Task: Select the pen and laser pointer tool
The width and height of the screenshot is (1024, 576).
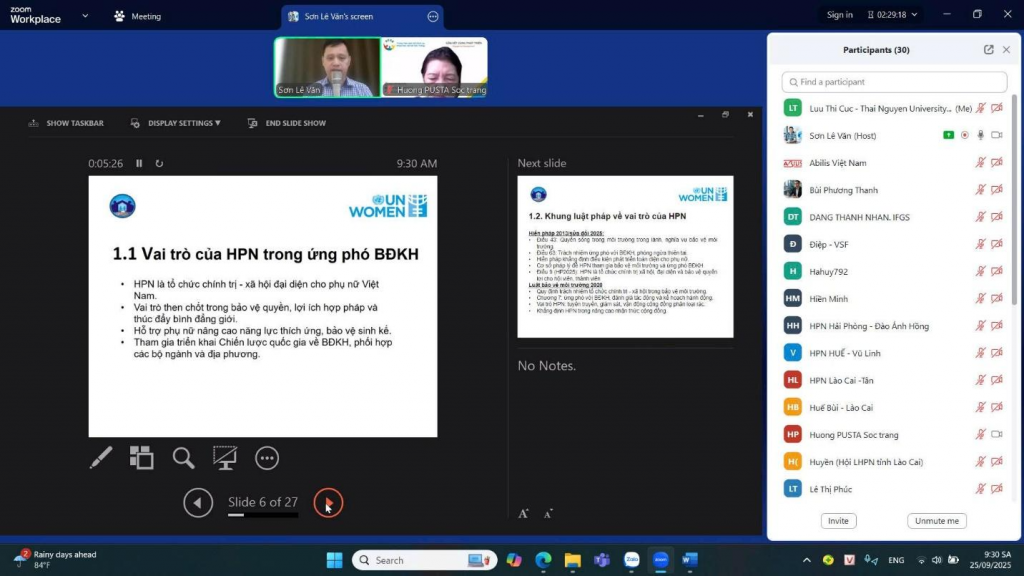Action: click(101, 458)
